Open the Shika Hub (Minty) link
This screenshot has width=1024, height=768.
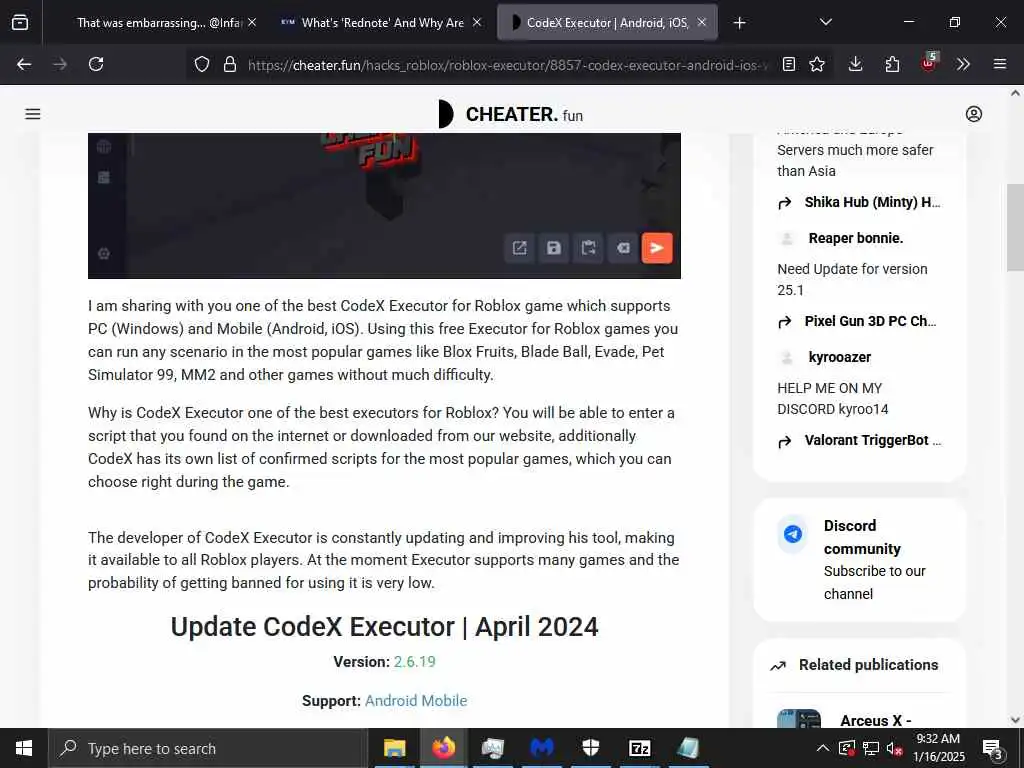pos(872,202)
